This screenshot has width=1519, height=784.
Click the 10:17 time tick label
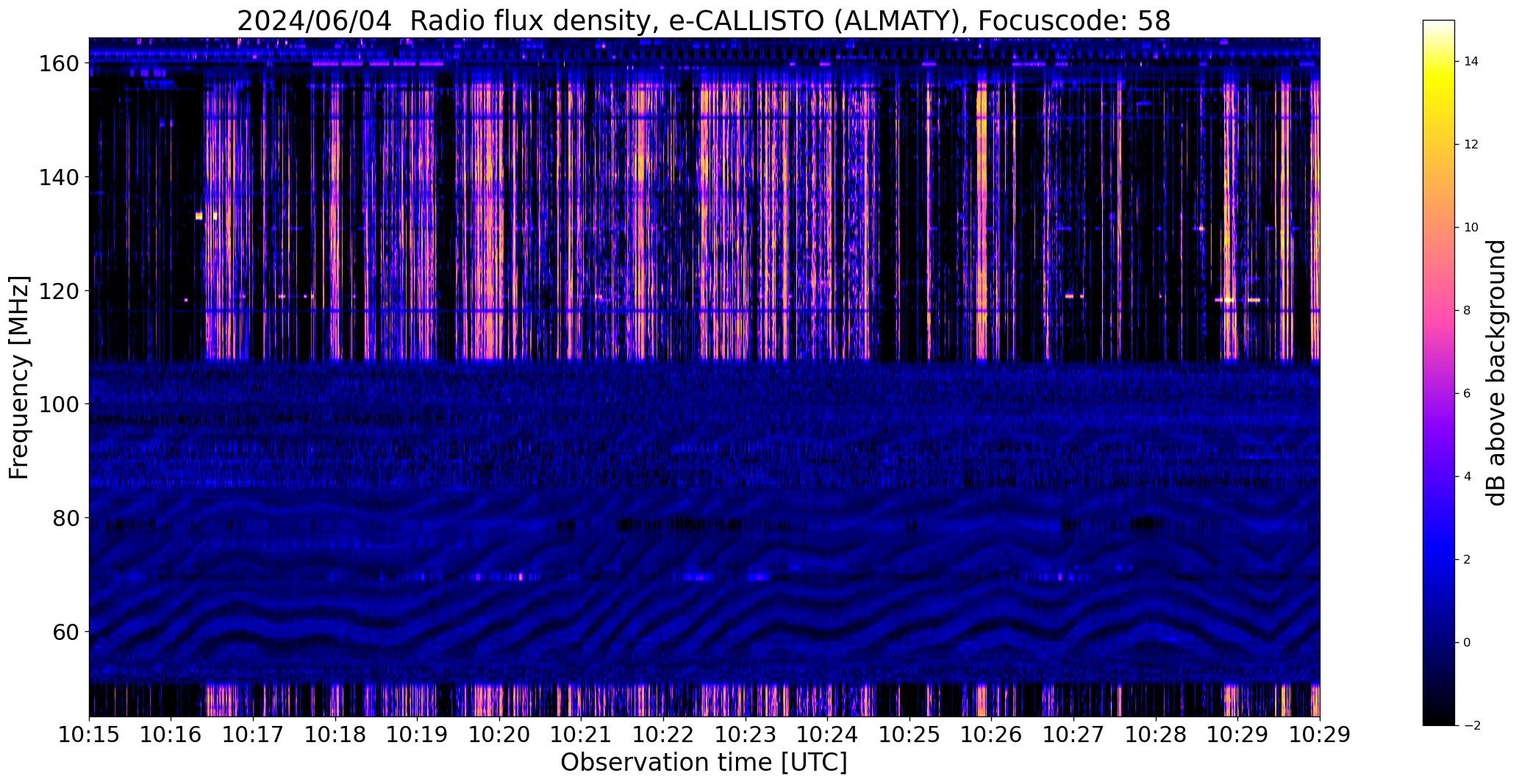click(x=253, y=735)
